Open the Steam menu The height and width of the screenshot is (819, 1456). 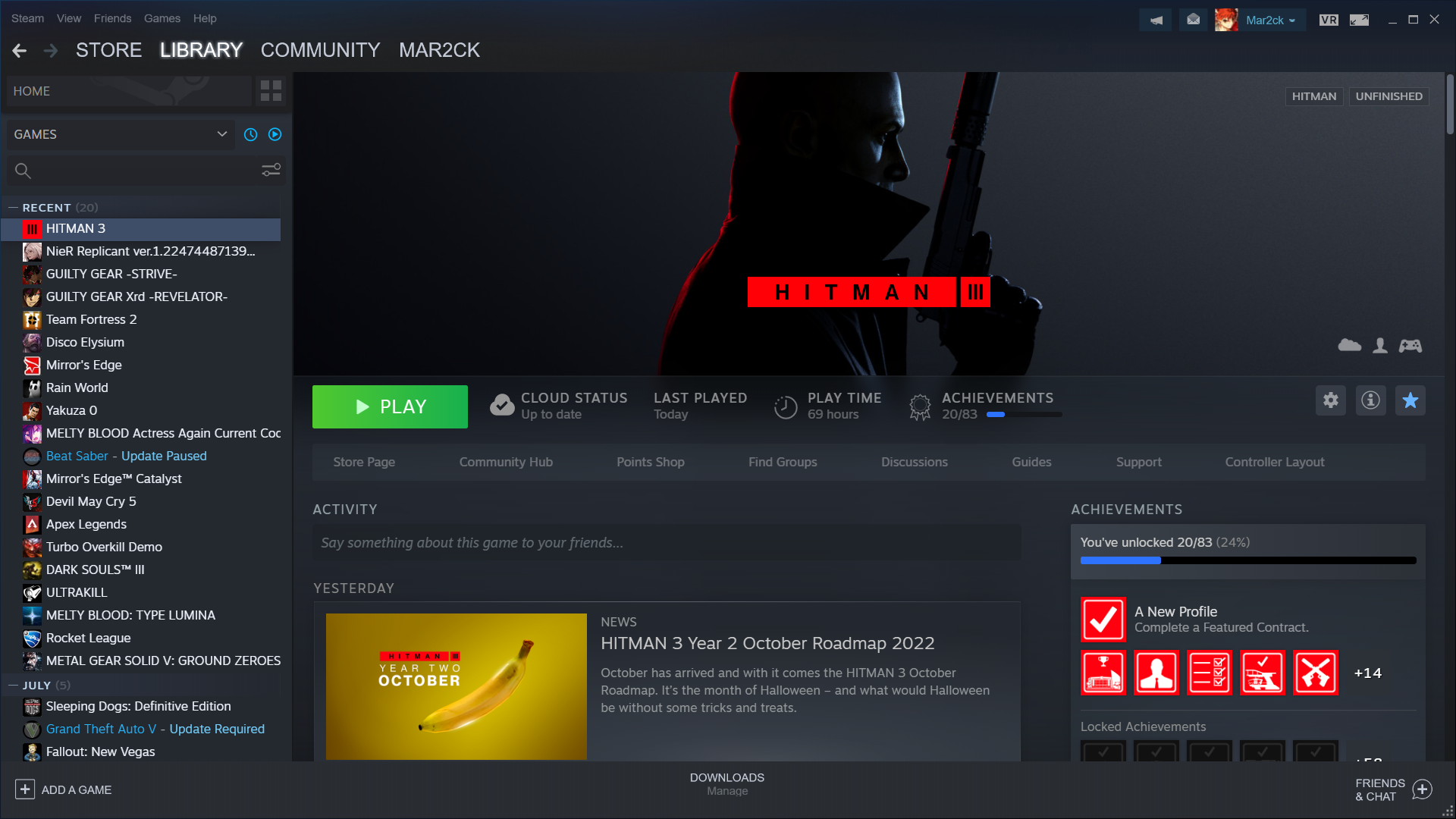click(27, 18)
